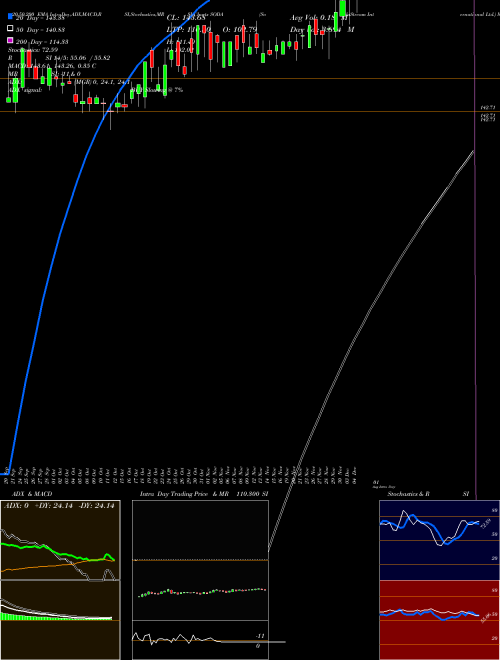Viewport: 500px width, 660px height.
Task: Click the MR oscillator panel showing -11
Action: tap(200, 640)
